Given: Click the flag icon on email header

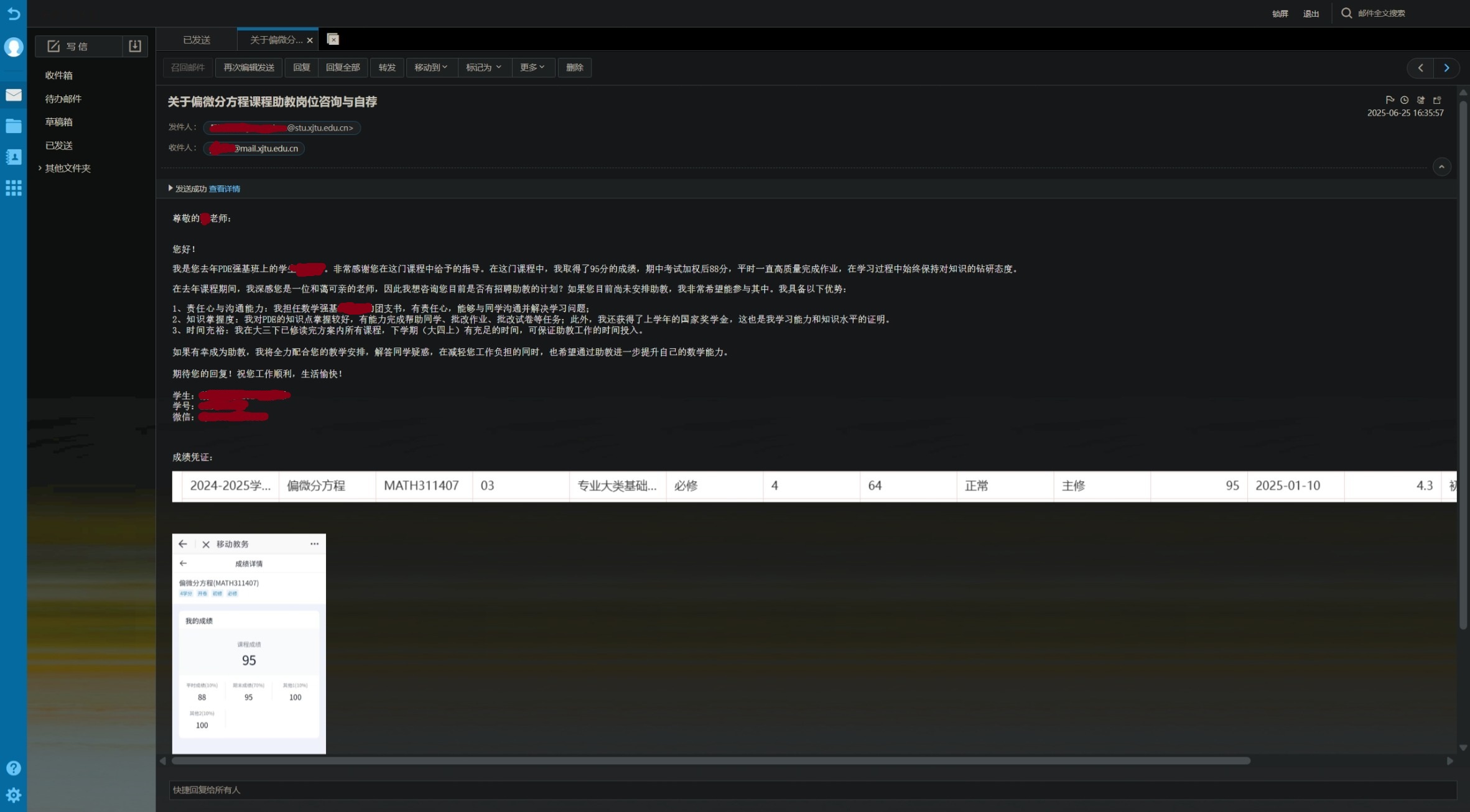Looking at the screenshot, I should point(1389,99).
